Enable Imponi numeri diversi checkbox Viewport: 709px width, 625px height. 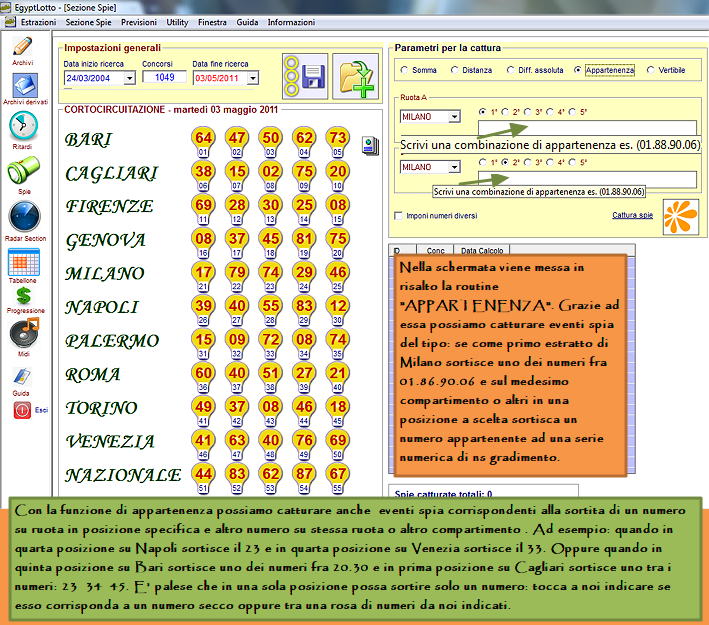[398, 216]
